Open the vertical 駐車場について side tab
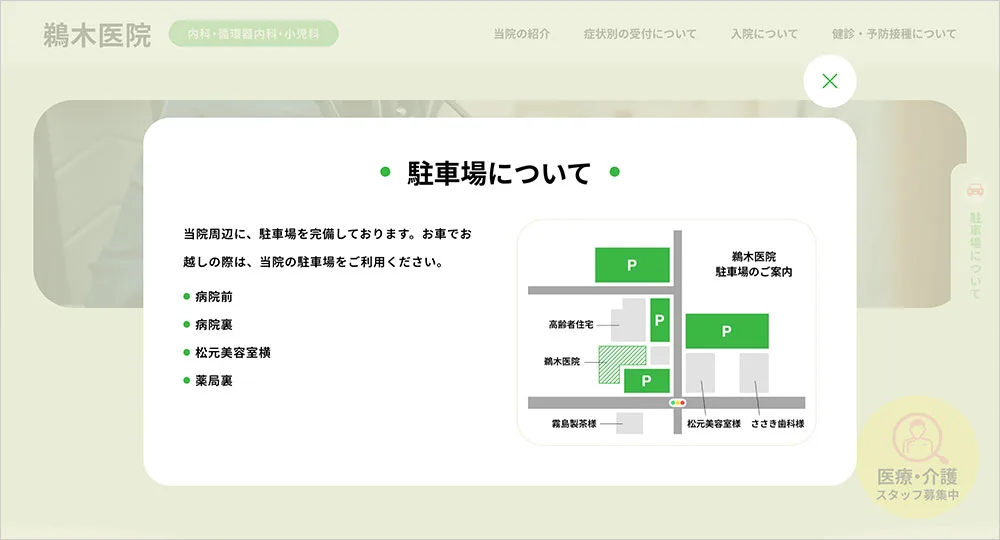Screen dimensions: 1000x540 point(975,254)
